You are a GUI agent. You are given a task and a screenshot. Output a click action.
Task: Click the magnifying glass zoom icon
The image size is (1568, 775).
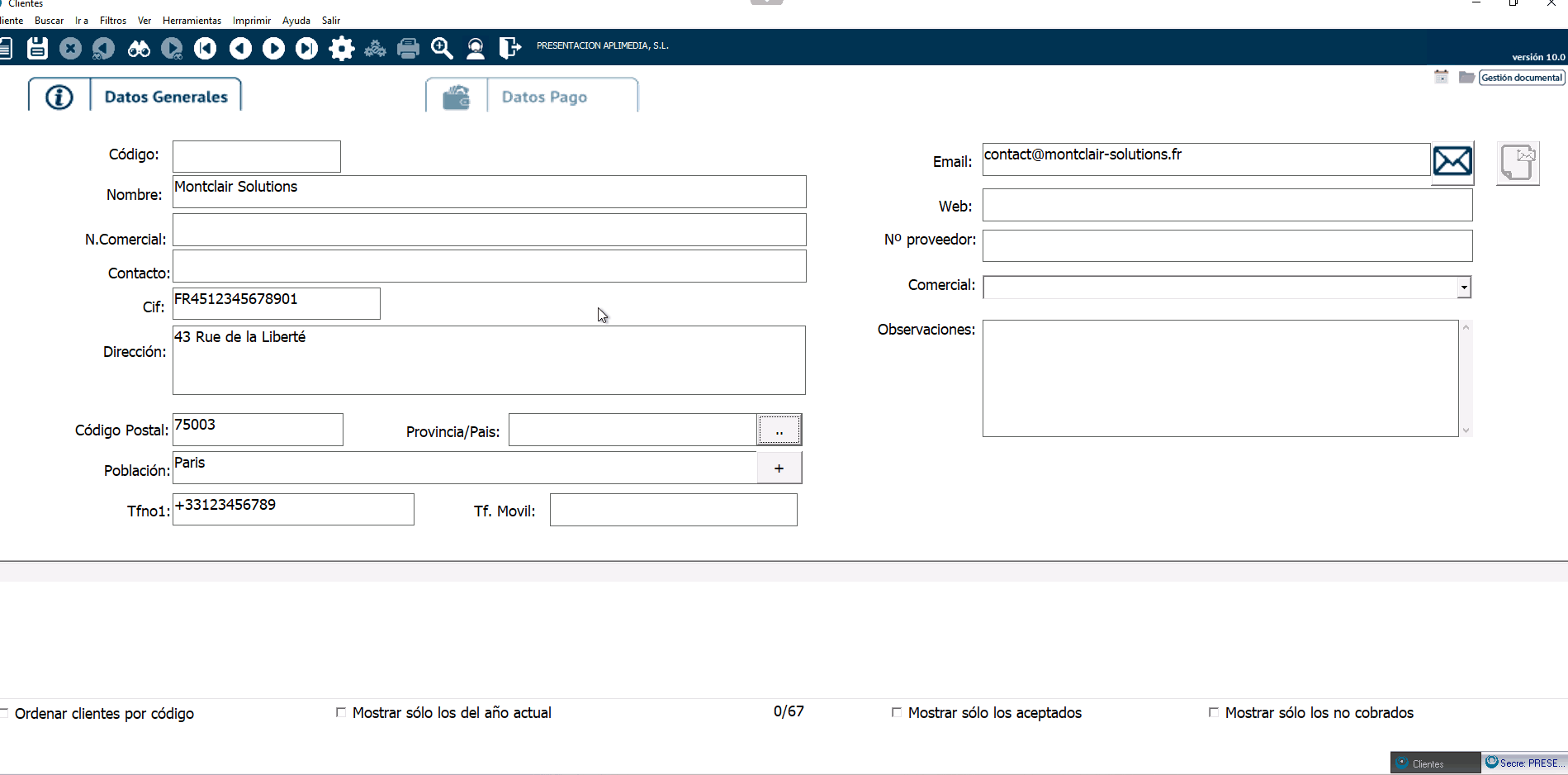[442, 49]
